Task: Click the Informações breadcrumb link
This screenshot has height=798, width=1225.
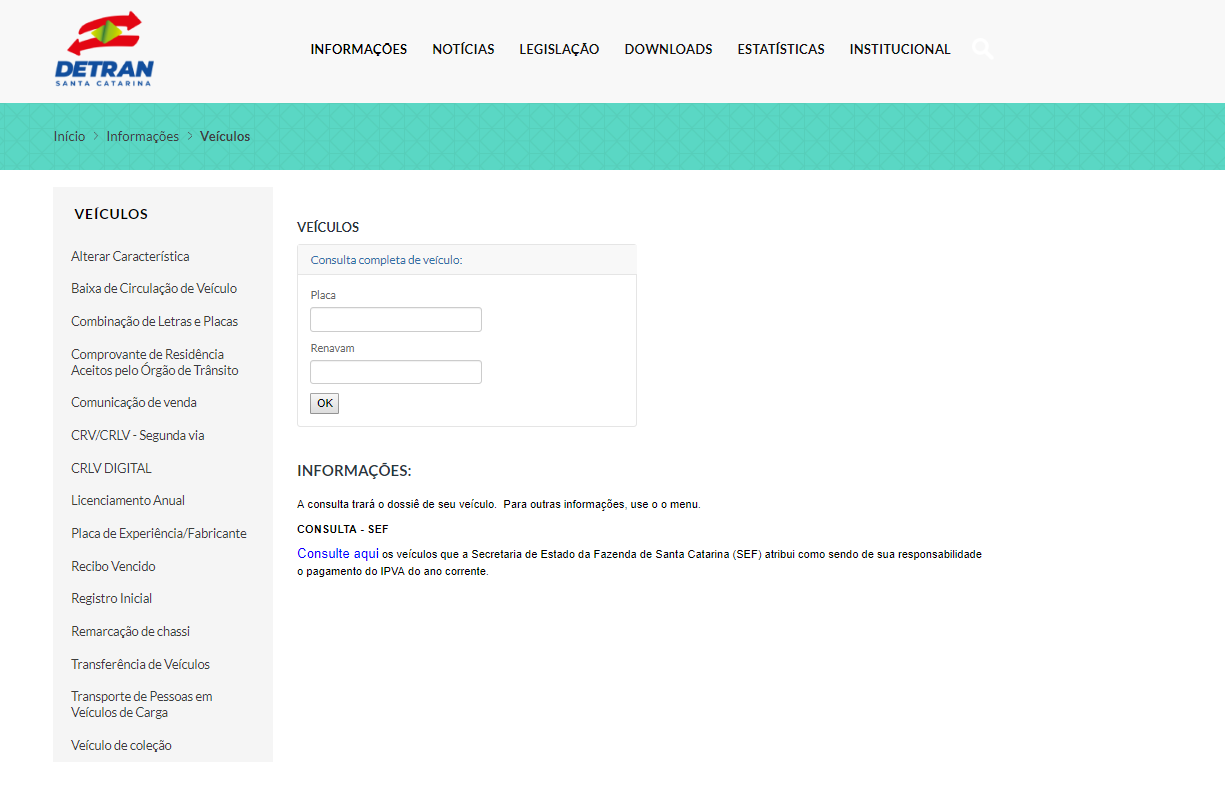Action: coord(142,136)
